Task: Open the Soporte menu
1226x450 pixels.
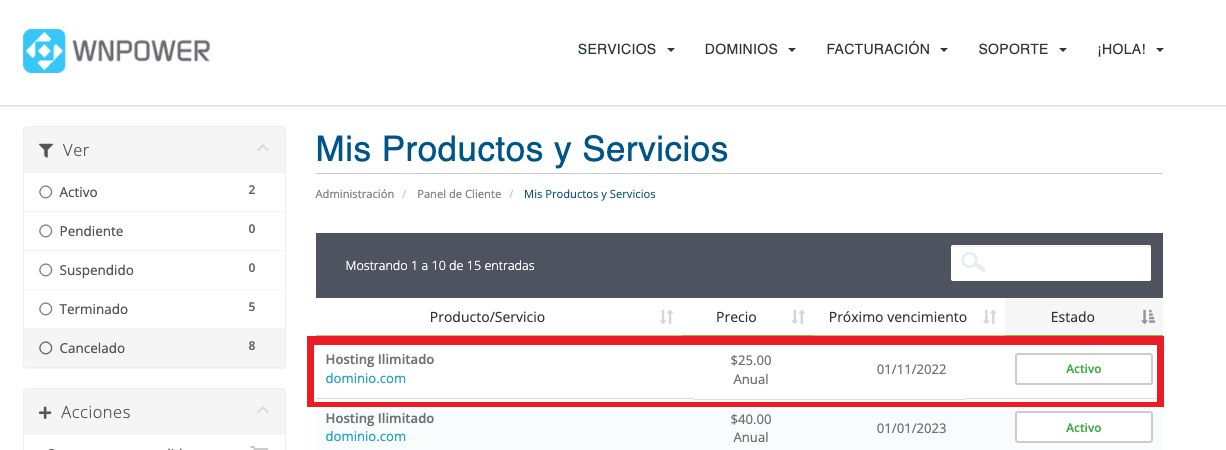Action: point(1023,49)
